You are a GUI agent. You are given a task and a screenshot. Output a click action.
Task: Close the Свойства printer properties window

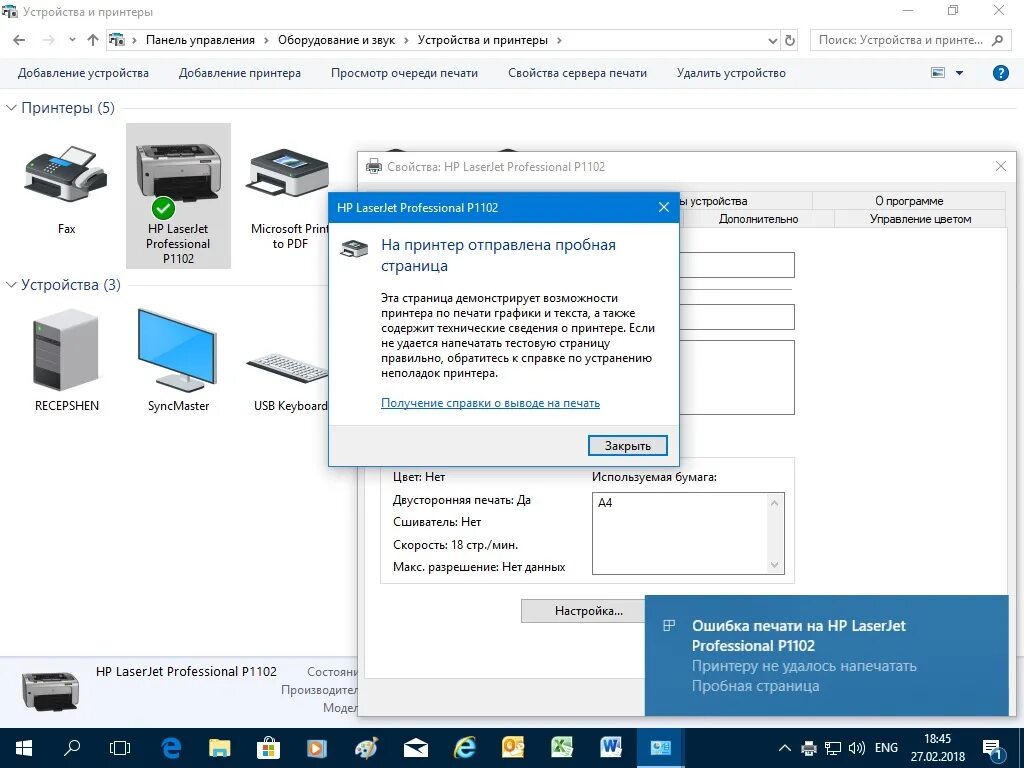pos(1000,167)
